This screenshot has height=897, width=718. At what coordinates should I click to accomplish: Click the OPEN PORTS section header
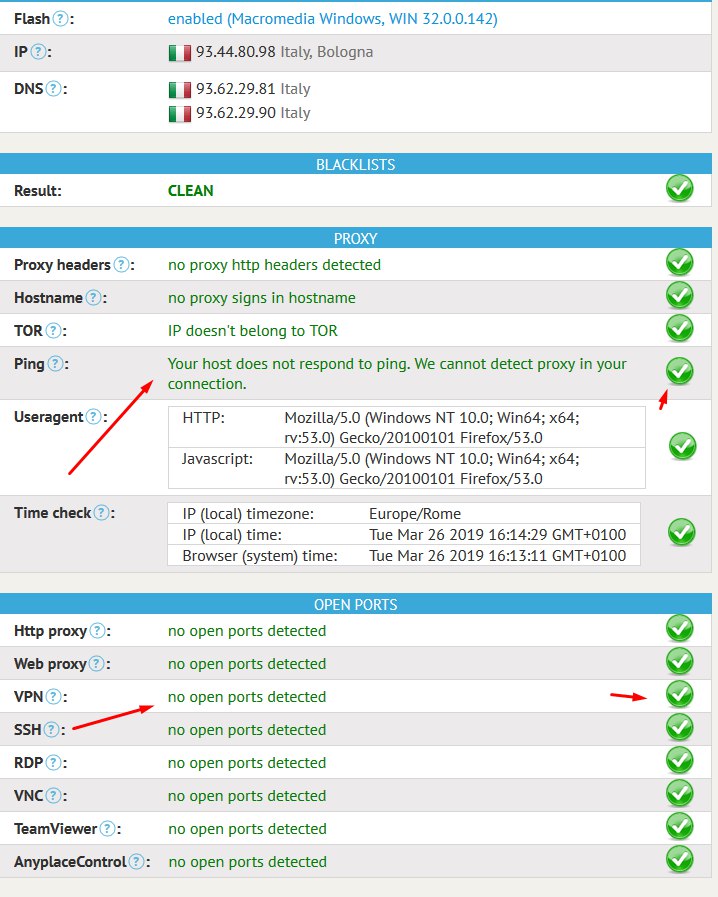[355, 605]
